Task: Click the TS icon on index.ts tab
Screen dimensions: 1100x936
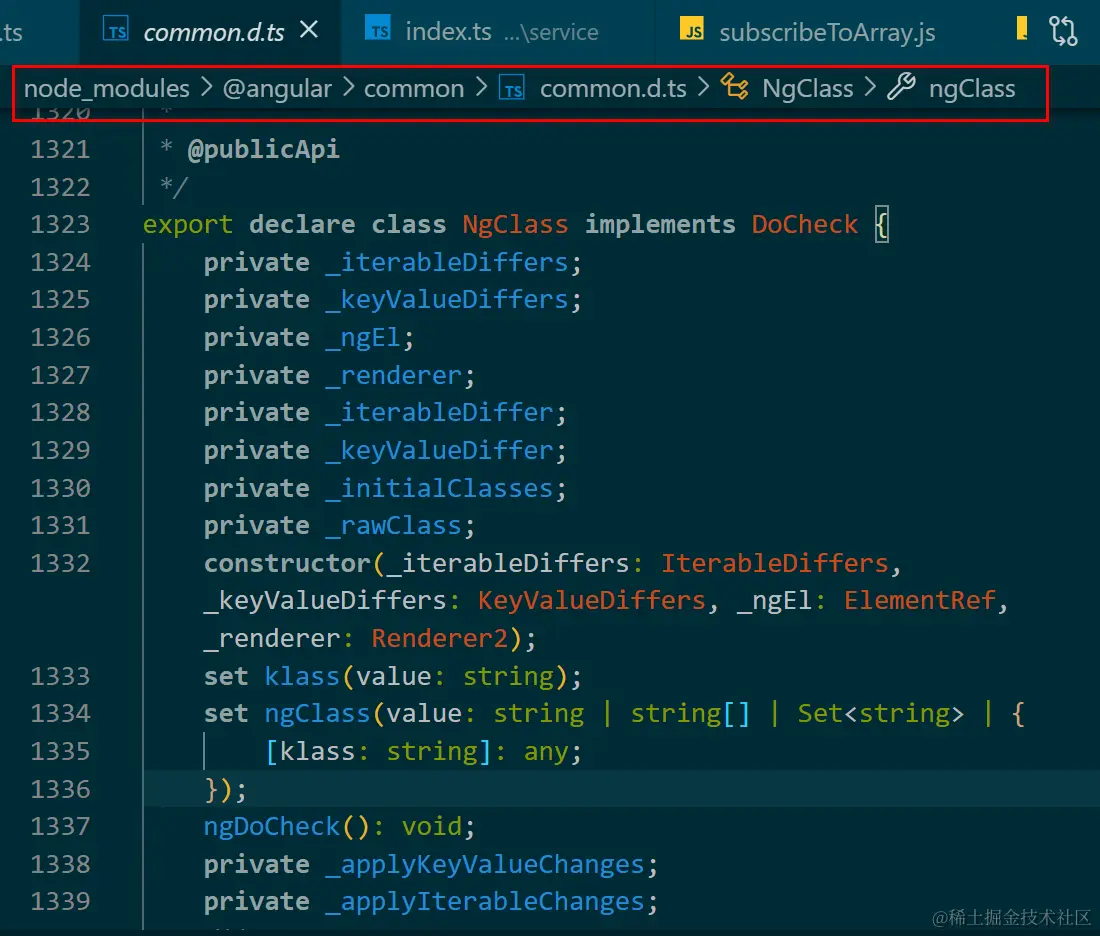Action: 378,29
